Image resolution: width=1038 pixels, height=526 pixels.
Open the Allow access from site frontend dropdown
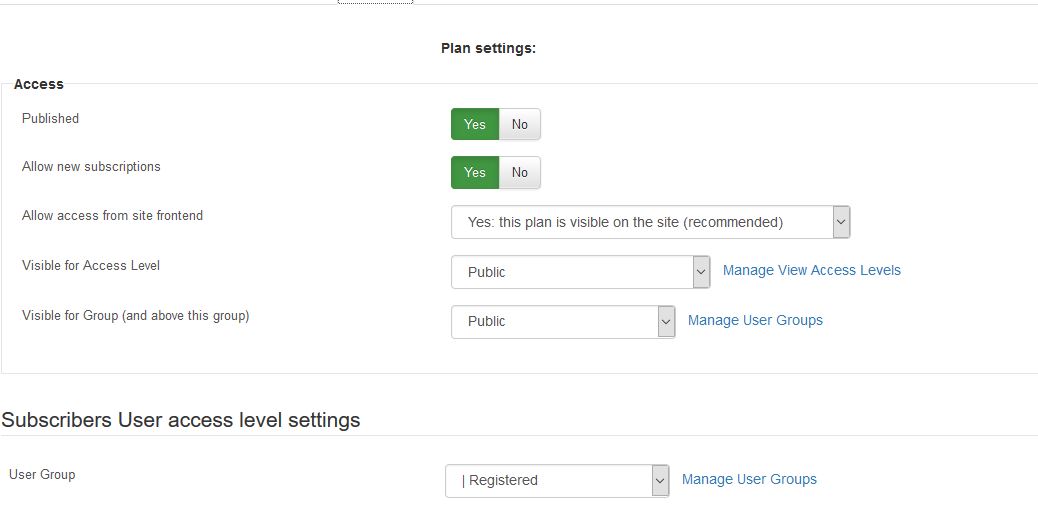tap(650, 222)
